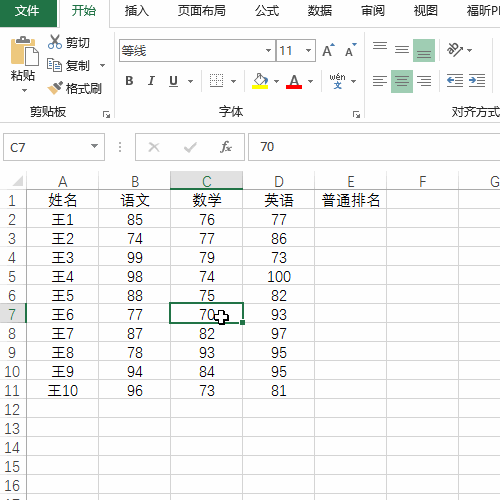Set middle vertical alignment
Viewport: 500px width, 500px height.
click(402, 50)
